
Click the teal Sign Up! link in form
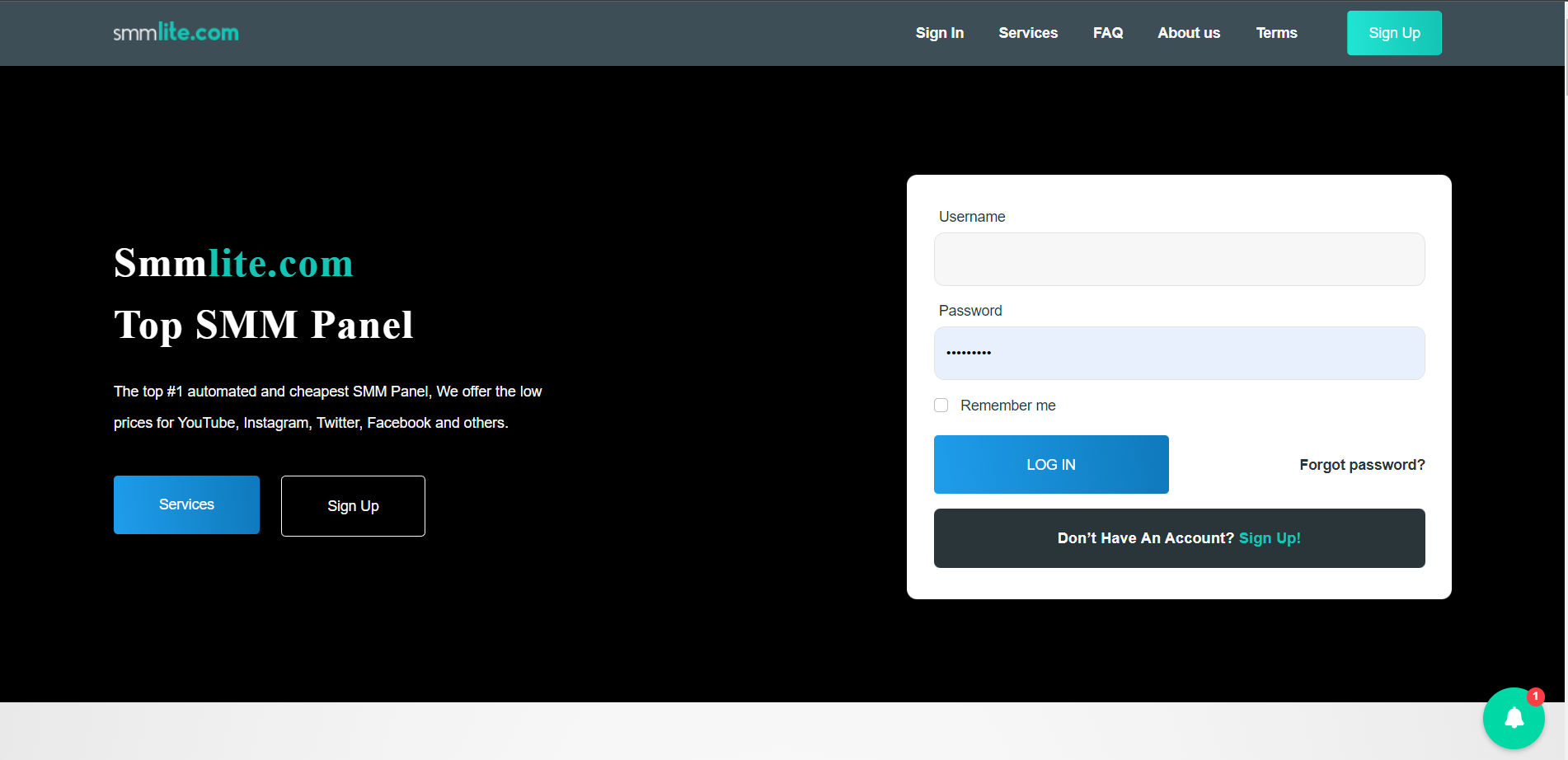pyautogui.click(x=1270, y=538)
